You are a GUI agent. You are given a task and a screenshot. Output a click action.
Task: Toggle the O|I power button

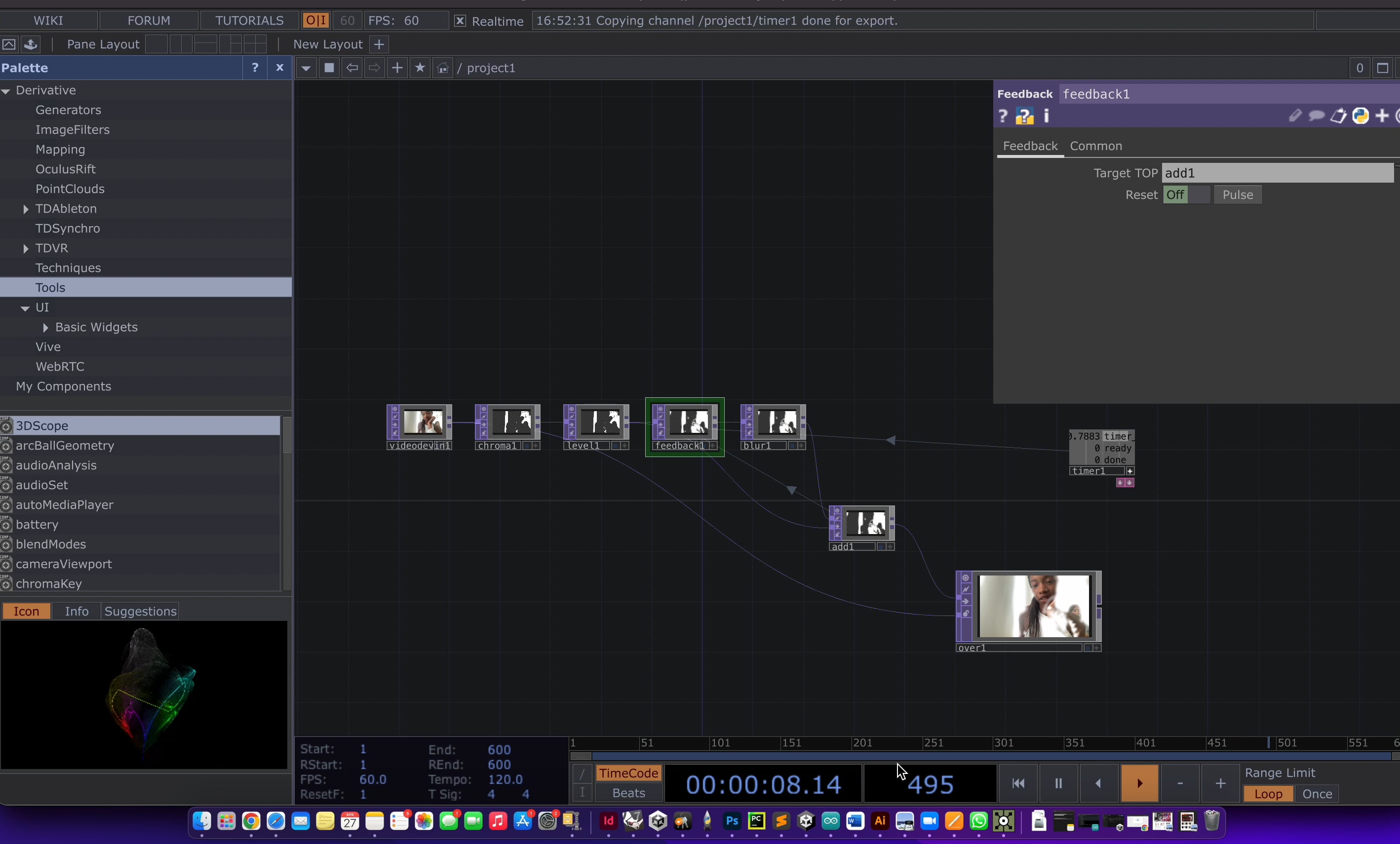click(x=315, y=20)
